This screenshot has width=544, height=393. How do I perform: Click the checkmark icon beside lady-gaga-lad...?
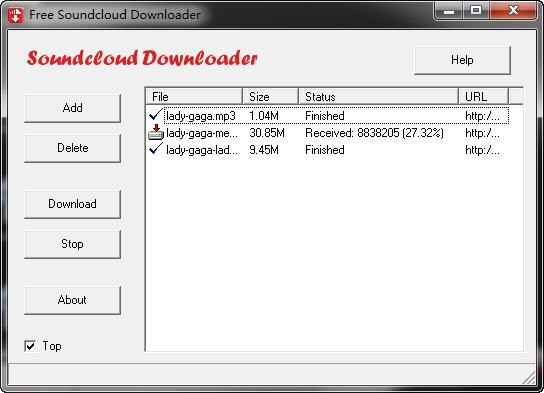156,149
